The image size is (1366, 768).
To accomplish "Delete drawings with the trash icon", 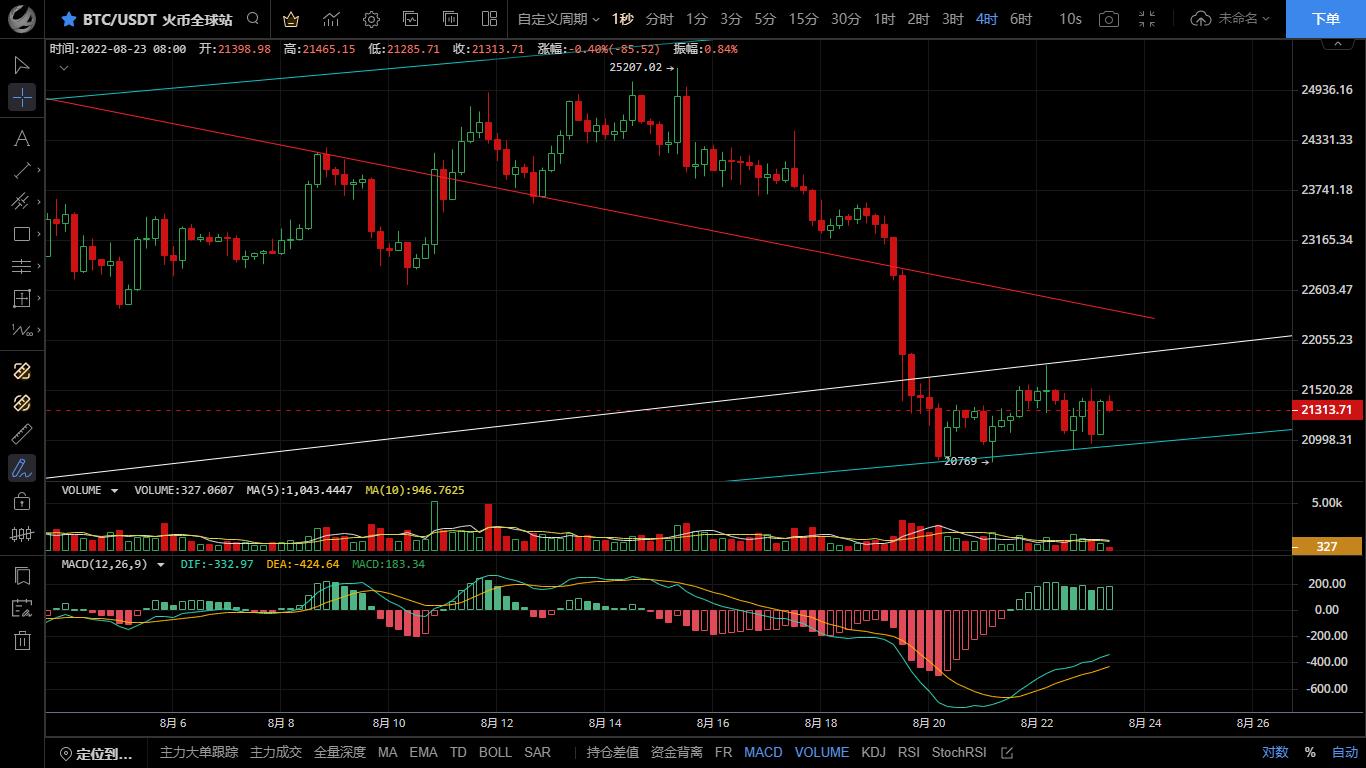I will [x=21, y=641].
